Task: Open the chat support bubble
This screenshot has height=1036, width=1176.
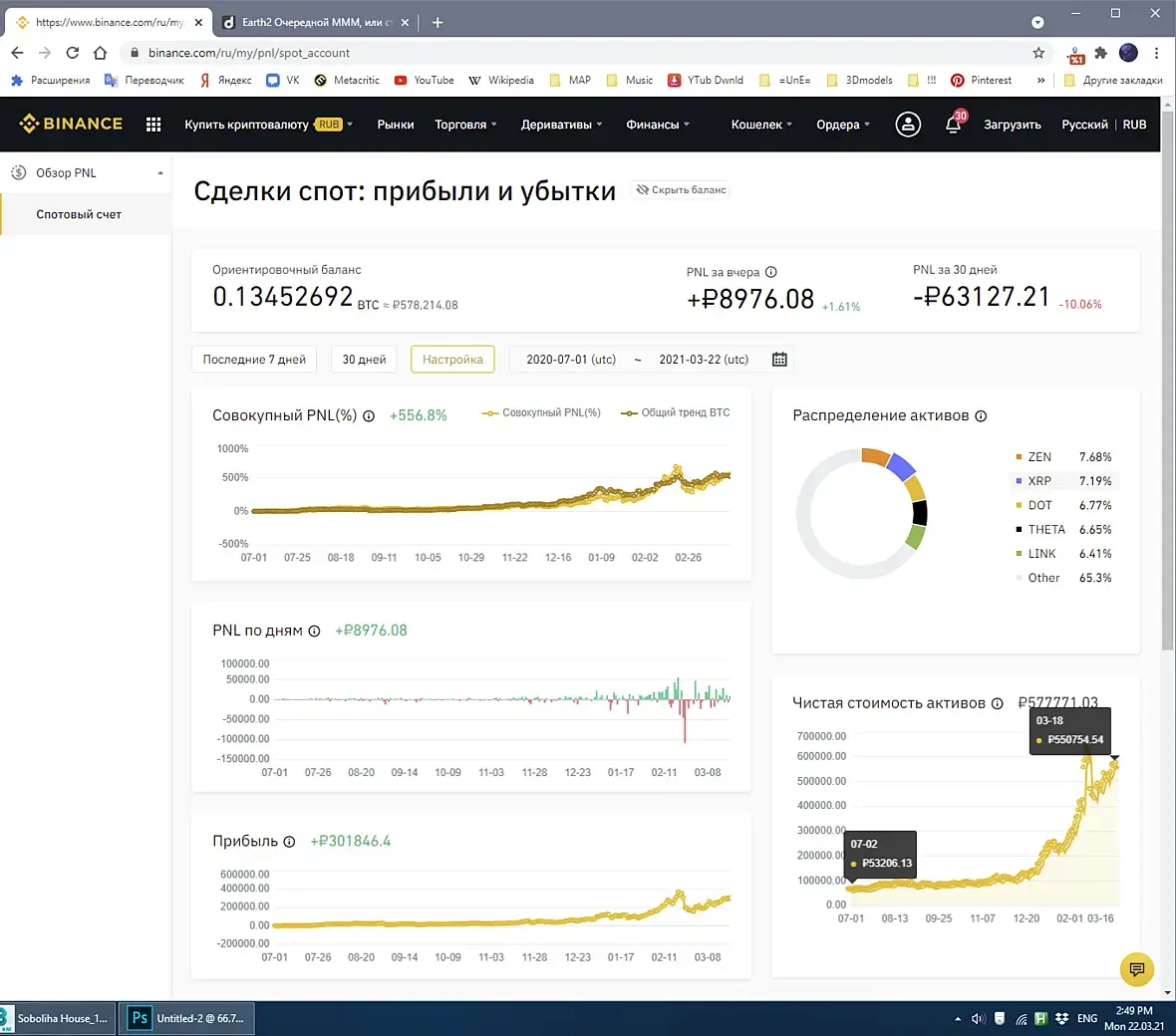Action: [1136, 969]
